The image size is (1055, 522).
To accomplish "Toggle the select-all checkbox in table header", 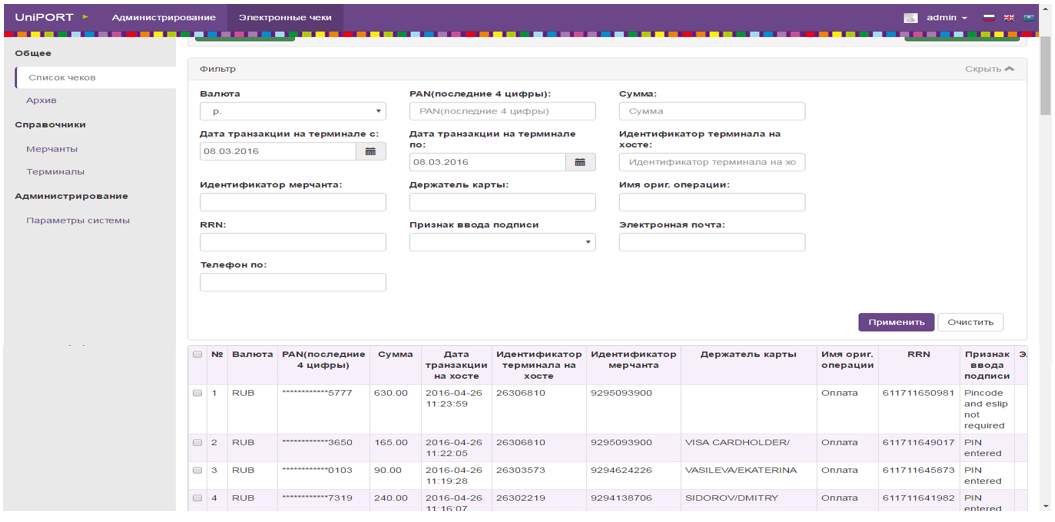I will pos(197,355).
